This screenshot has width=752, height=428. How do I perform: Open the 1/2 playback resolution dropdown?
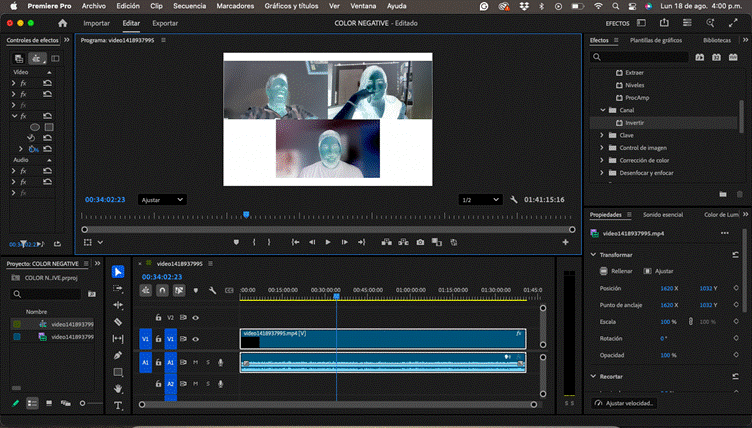point(480,200)
